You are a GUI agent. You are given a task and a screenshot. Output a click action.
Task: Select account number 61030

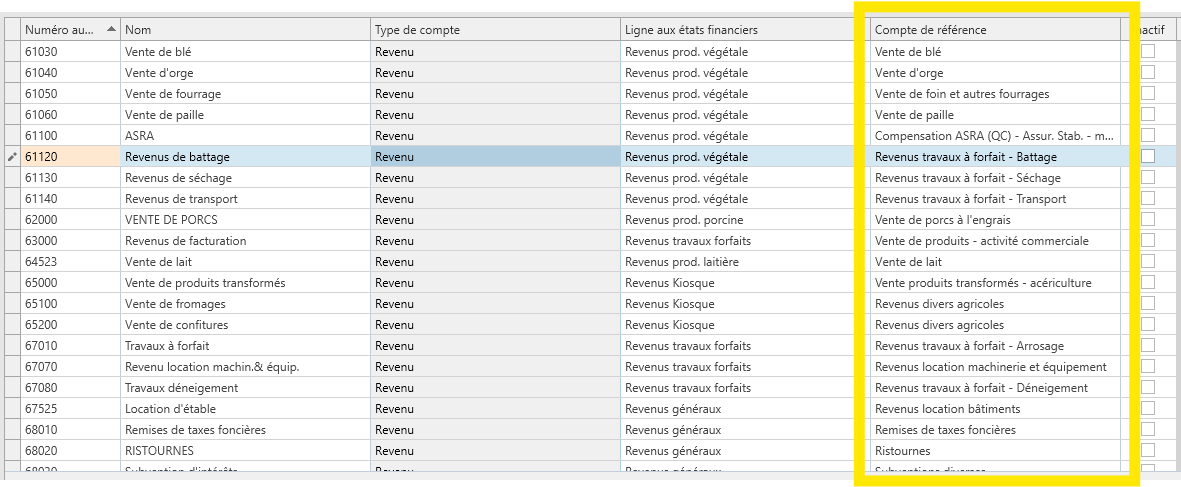[70, 52]
